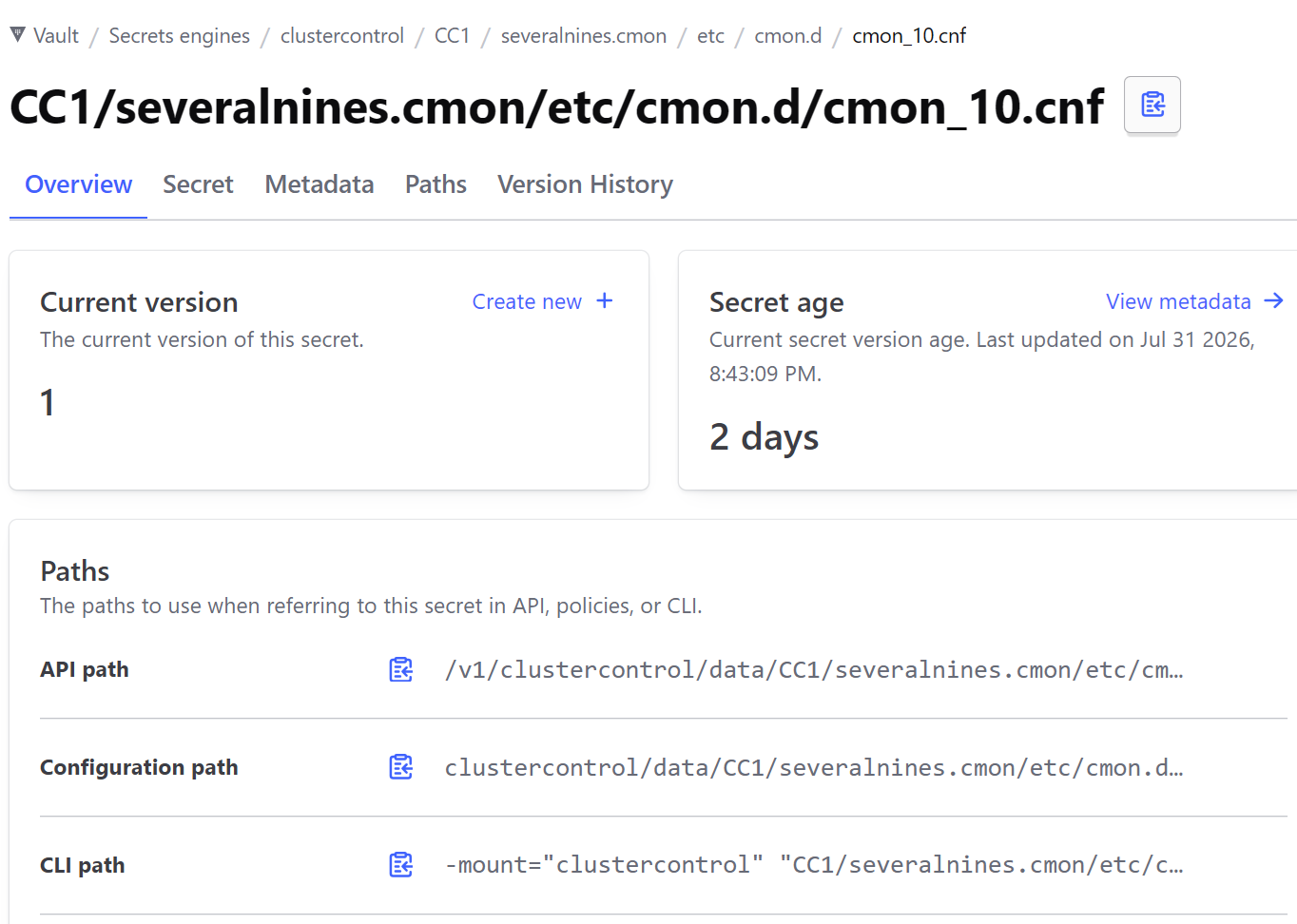Click the etc breadcrumb link
The width and height of the screenshot is (1297, 924).
[x=710, y=36]
